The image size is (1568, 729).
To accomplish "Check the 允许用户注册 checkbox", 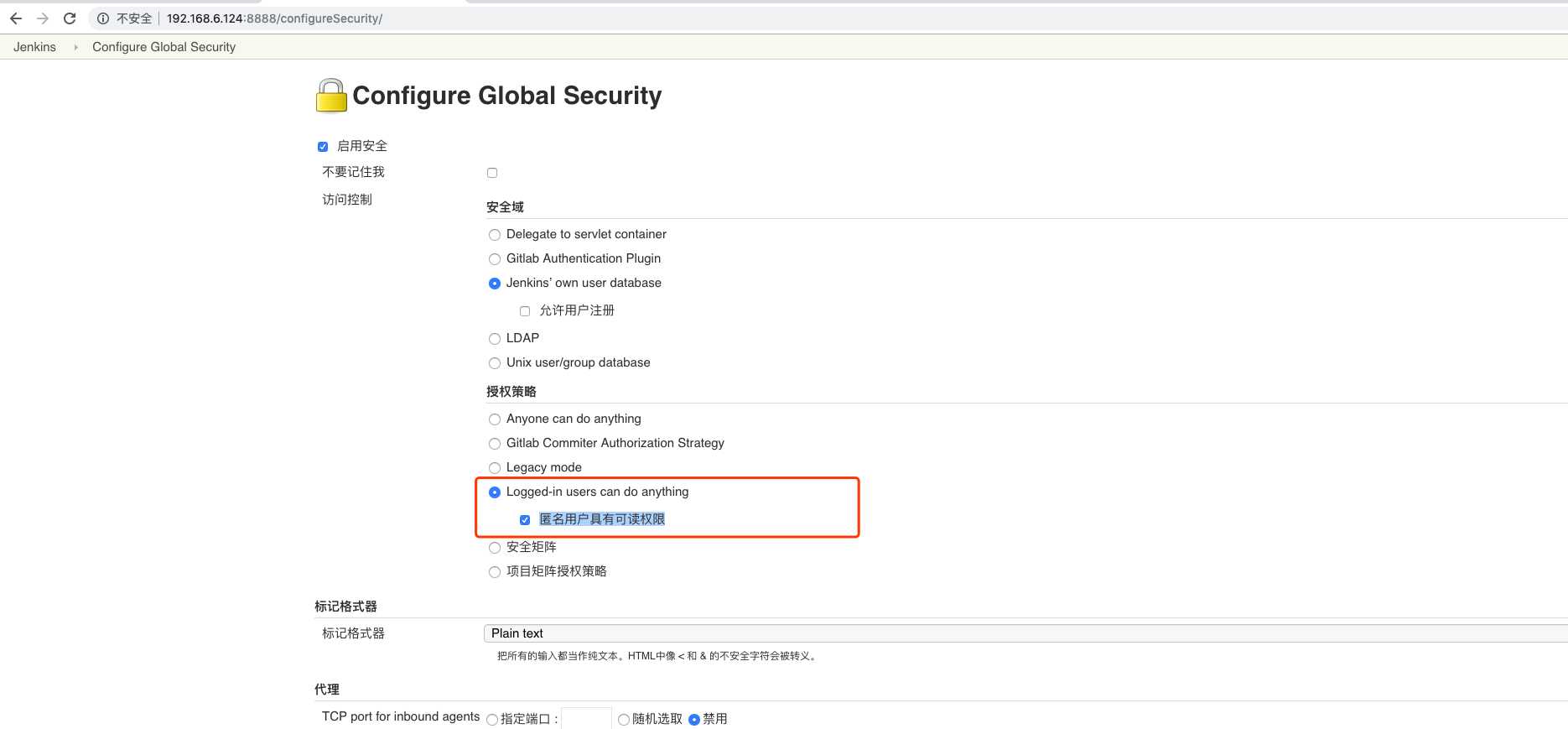I will (x=525, y=311).
